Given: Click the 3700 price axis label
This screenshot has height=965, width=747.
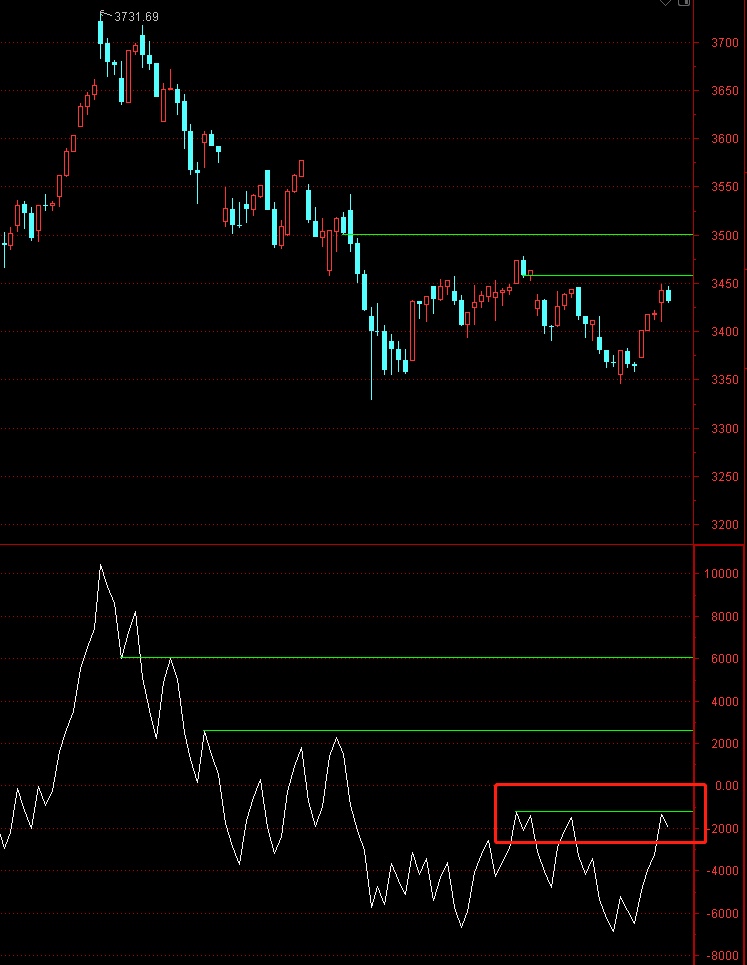Looking at the screenshot, I should 724,42.
